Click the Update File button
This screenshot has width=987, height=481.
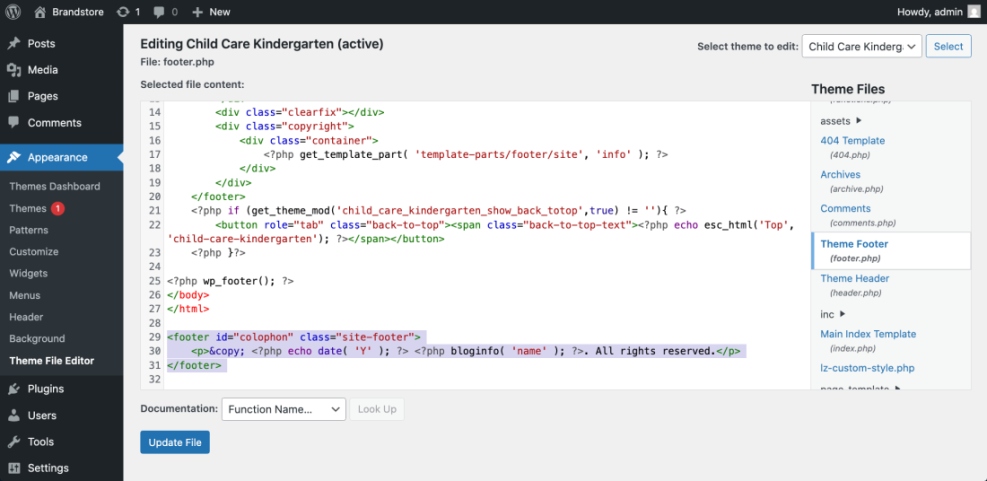pos(175,442)
